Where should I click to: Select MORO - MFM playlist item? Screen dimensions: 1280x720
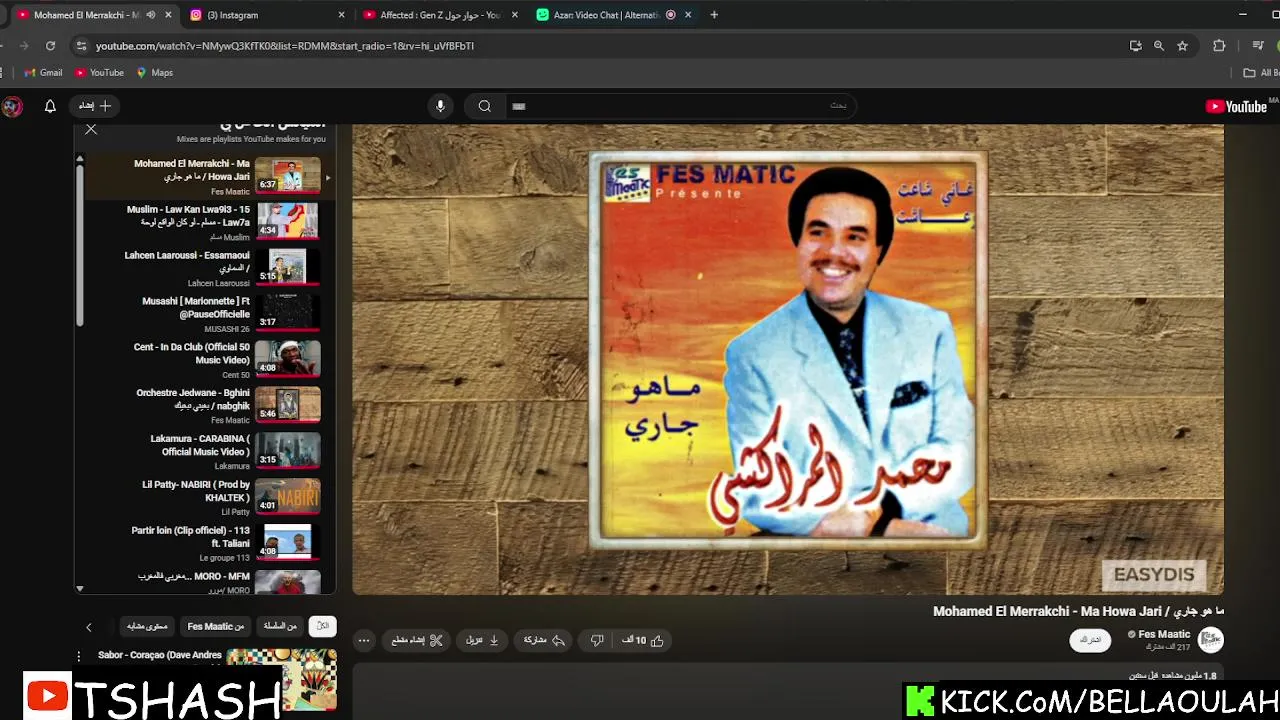click(x=206, y=582)
